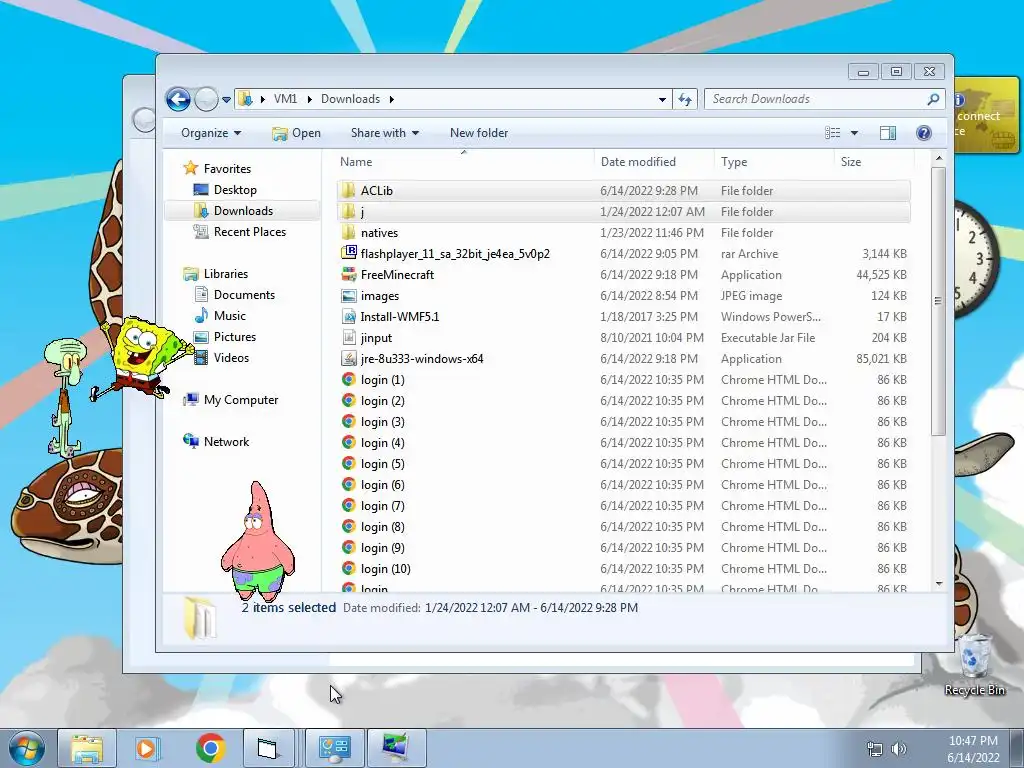Select the login (5) Chrome file icon
The width and height of the screenshot is (1024, 768).
349,463
